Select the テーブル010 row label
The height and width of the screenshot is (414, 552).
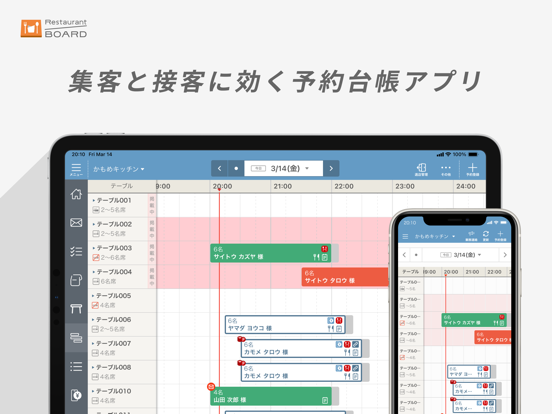coord(113,391)
